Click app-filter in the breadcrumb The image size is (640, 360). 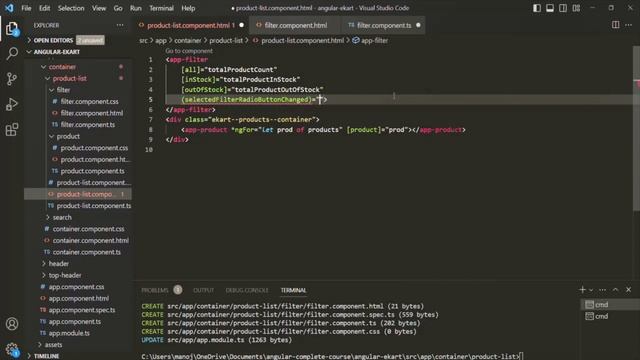(x=374, y=40)
